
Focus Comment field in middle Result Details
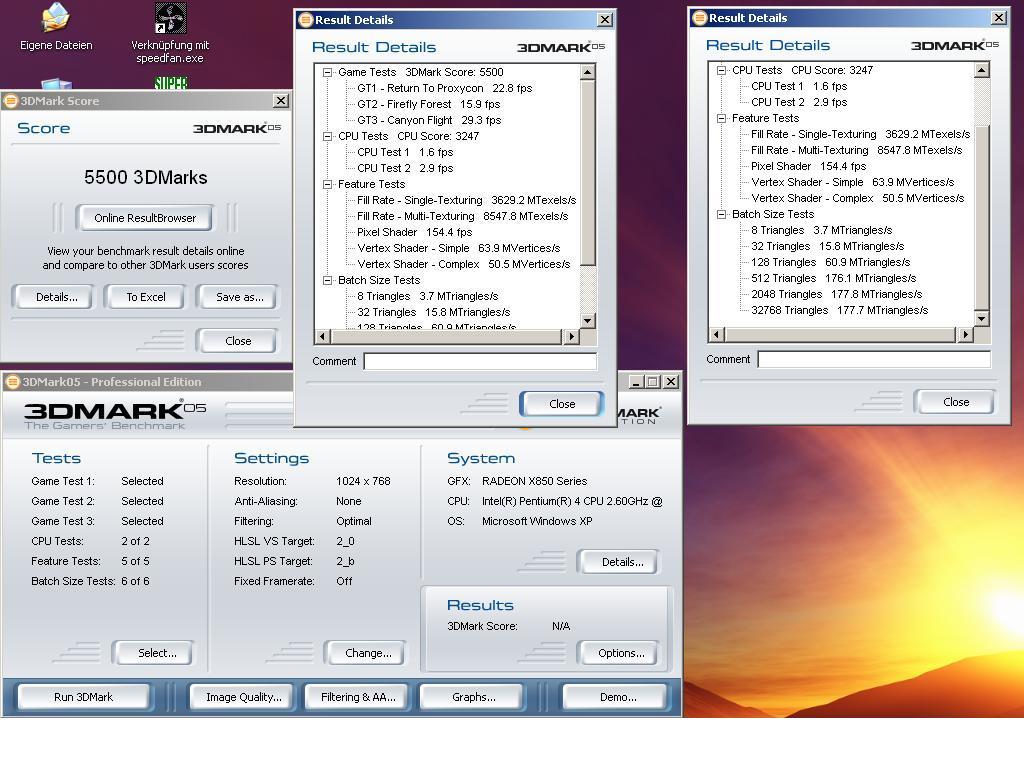coord(480,361)
